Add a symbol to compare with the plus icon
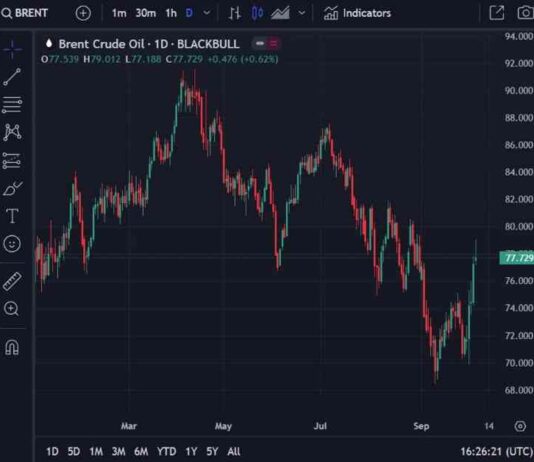Viewport: 534px width, 462px height. click(x=83, y=13)
